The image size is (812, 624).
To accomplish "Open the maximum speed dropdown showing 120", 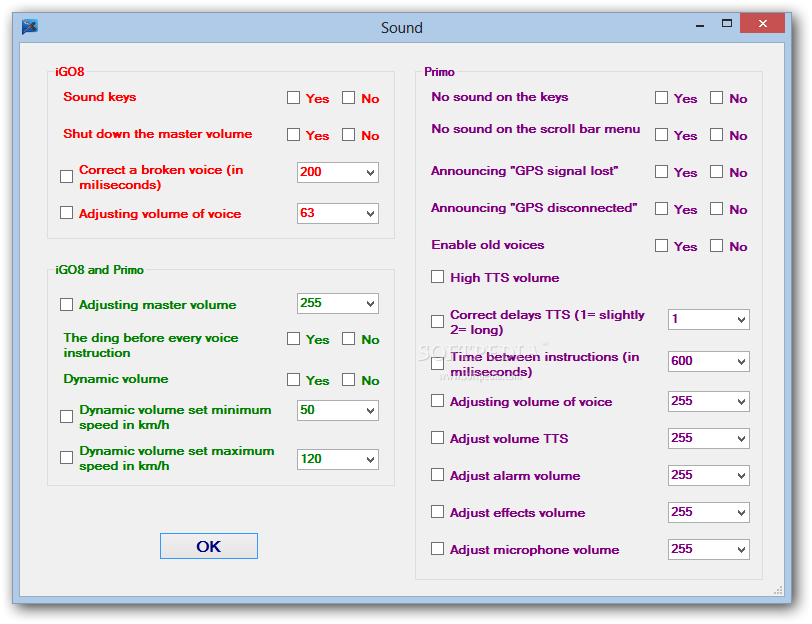I will coord(338,459).
